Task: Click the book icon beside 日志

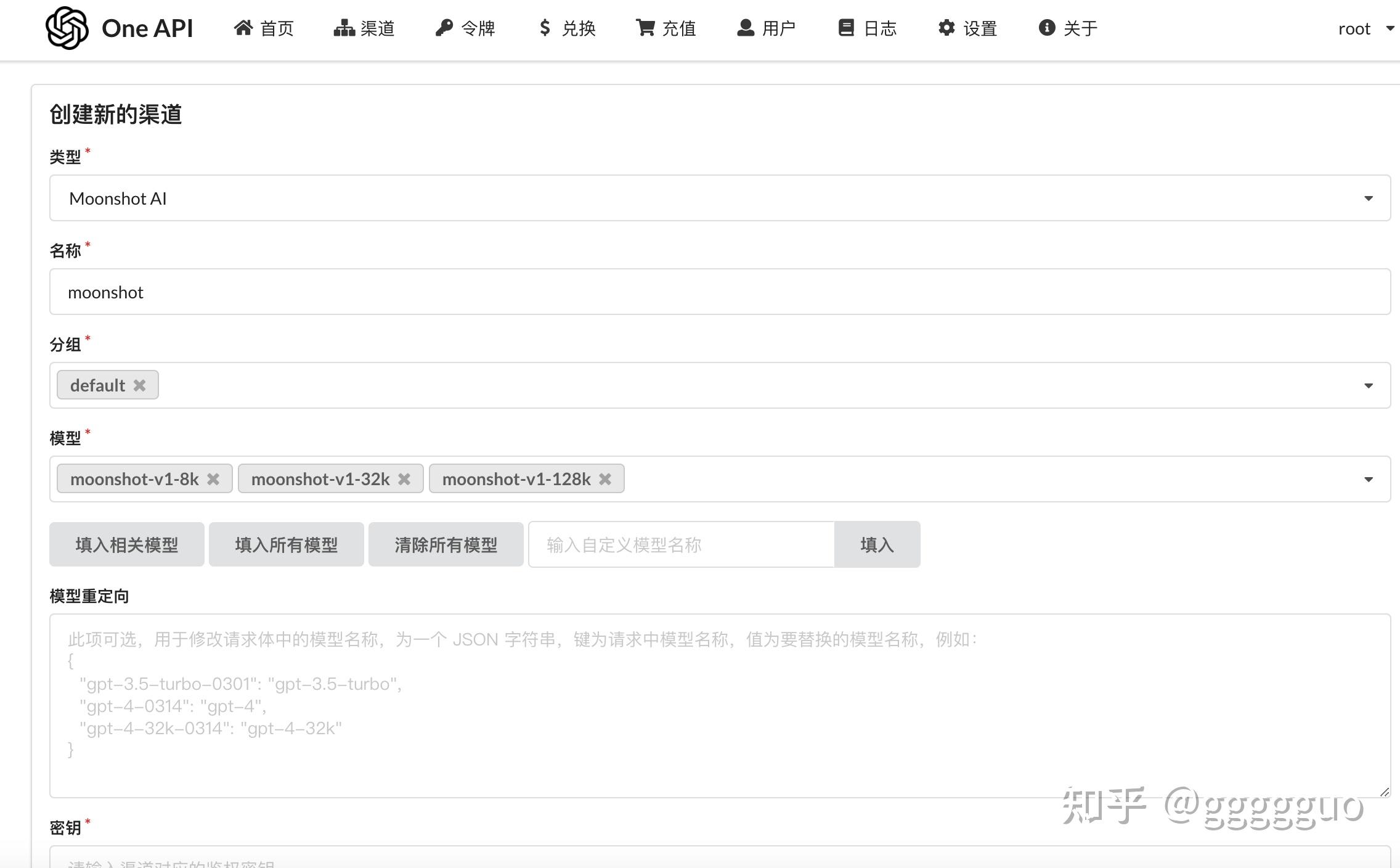Action: pyautogui.click(x=846, y=28)
